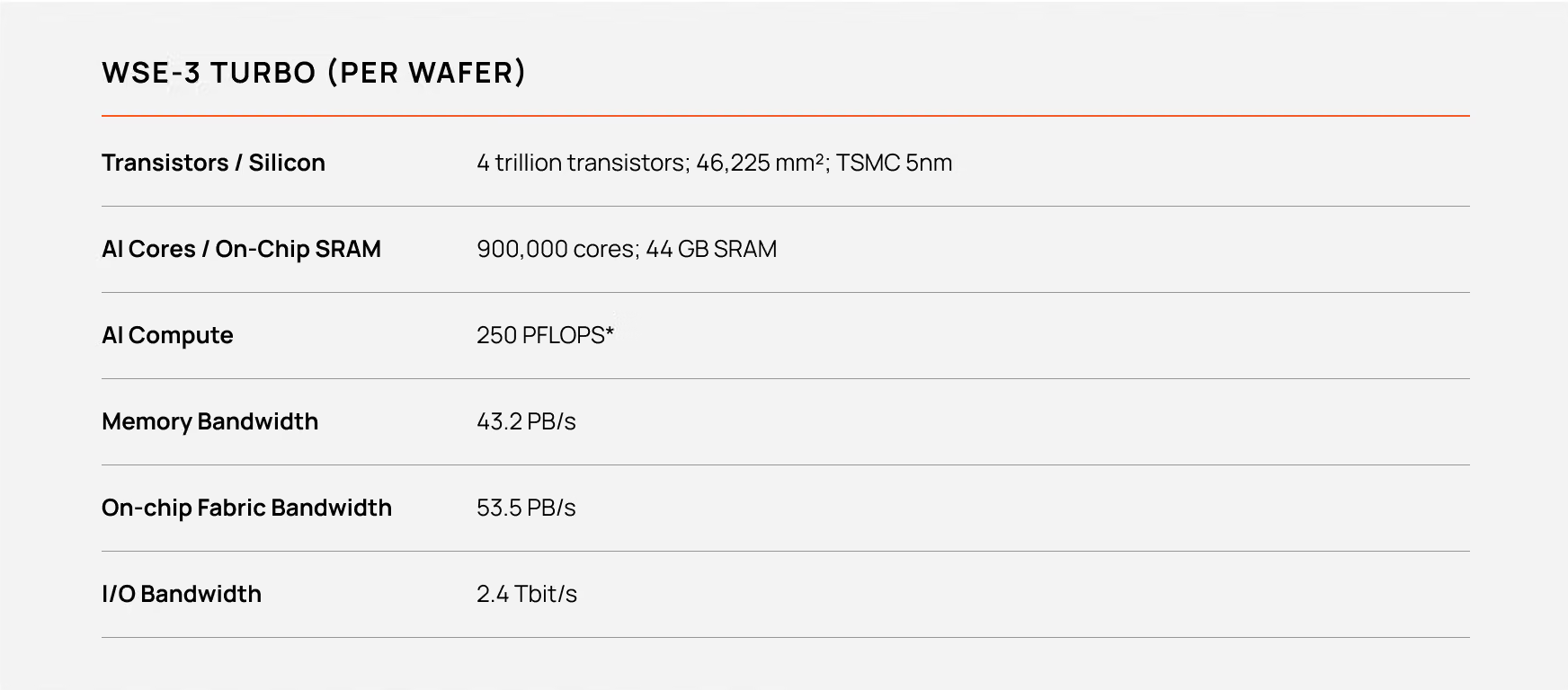Click the 2.4 Tbit/s value

coord(527,594)
